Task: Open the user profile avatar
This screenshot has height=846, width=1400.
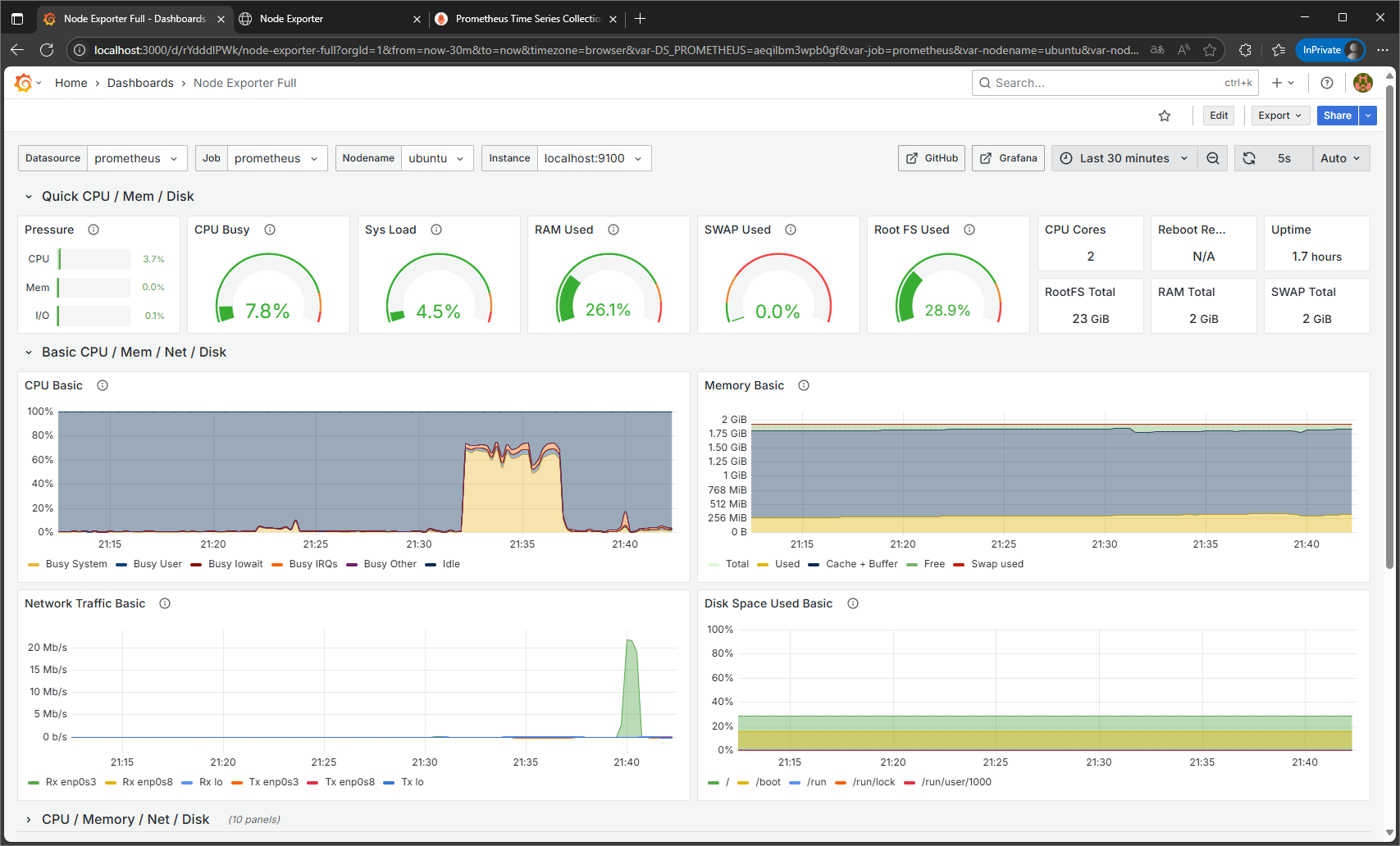Action: [x=1363, y=83]
